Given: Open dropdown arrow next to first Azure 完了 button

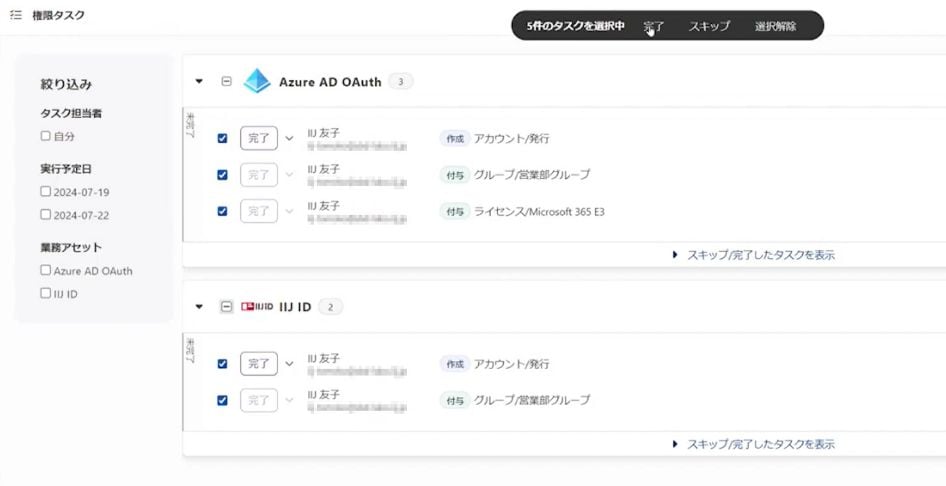Looking at the screenshot, I should [290, 139].
